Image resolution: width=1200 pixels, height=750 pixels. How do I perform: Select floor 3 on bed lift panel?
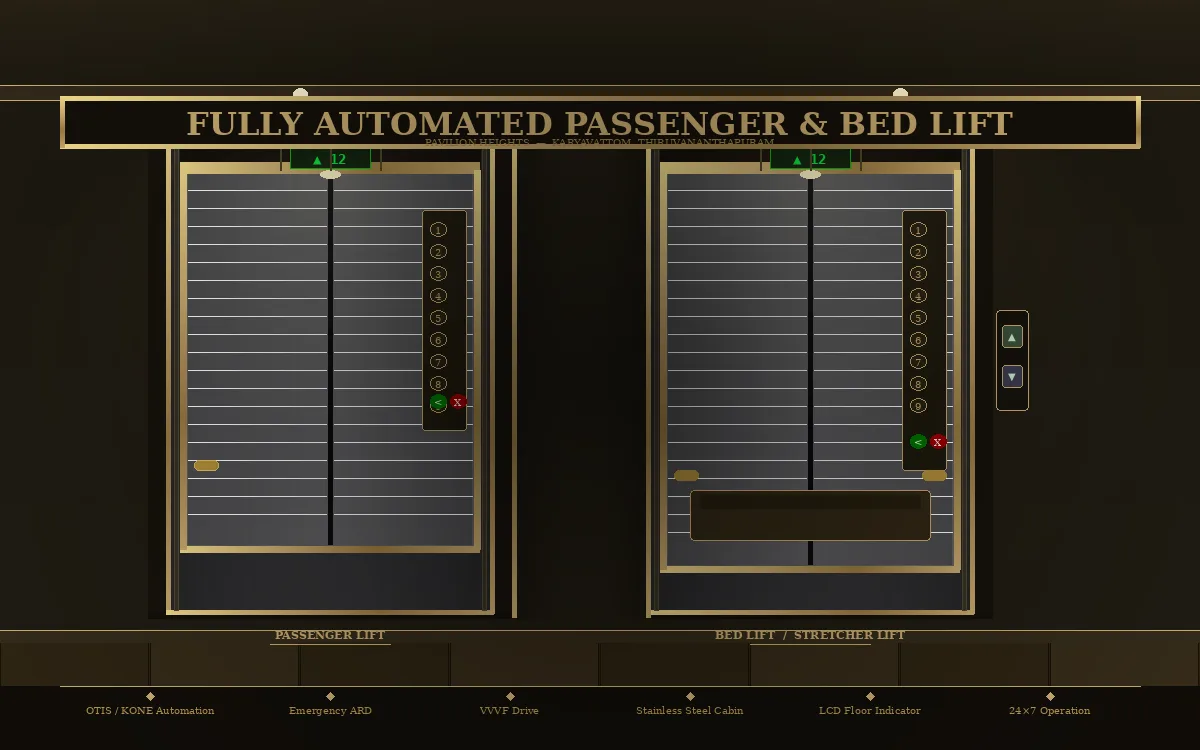pos(918,274)
